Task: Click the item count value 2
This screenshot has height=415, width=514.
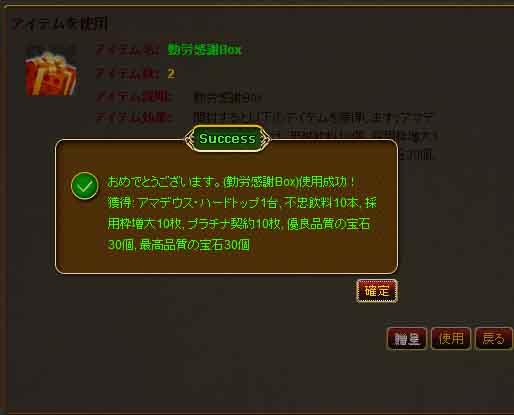Action: click(171, 74)
